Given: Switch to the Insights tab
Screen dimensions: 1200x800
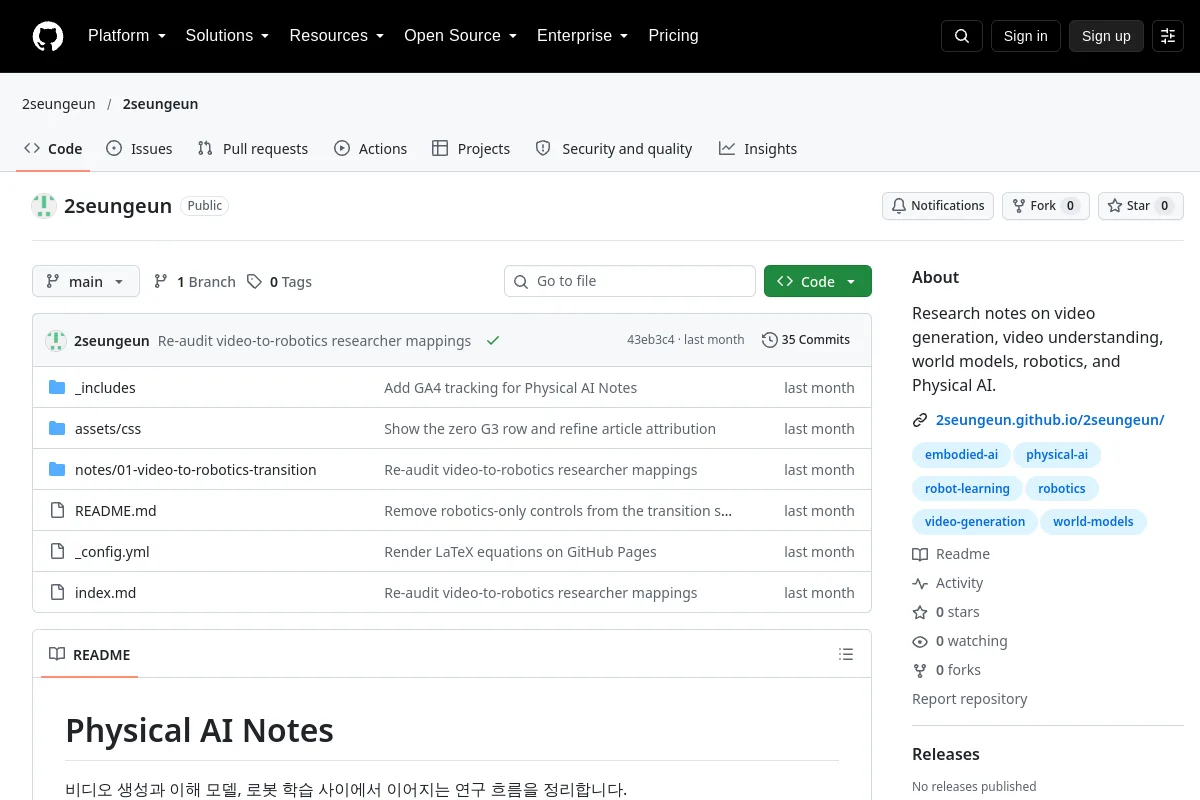Looking at the screenshot, I should [758, 149].
